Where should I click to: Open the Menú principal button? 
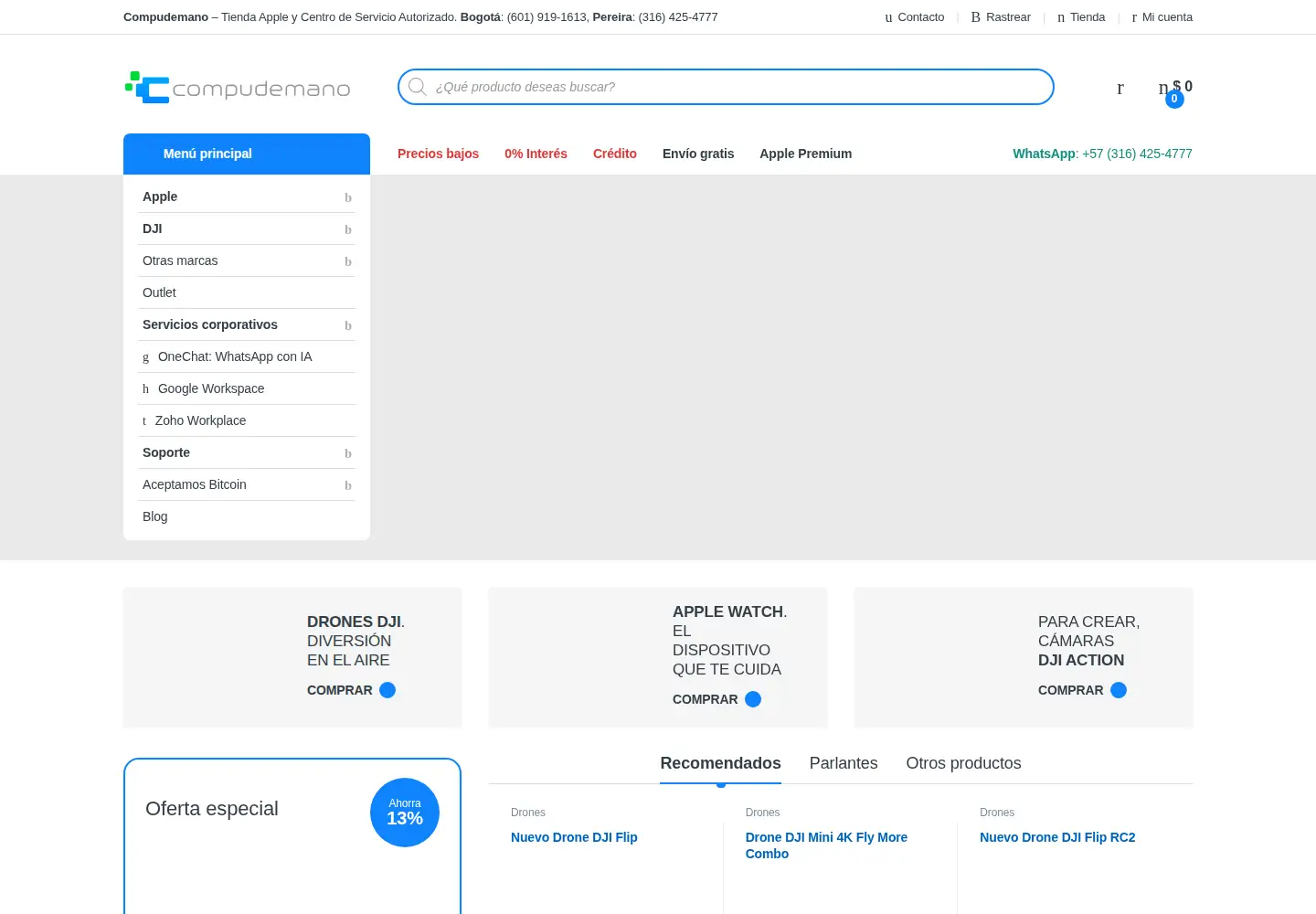tap(247, 154)
